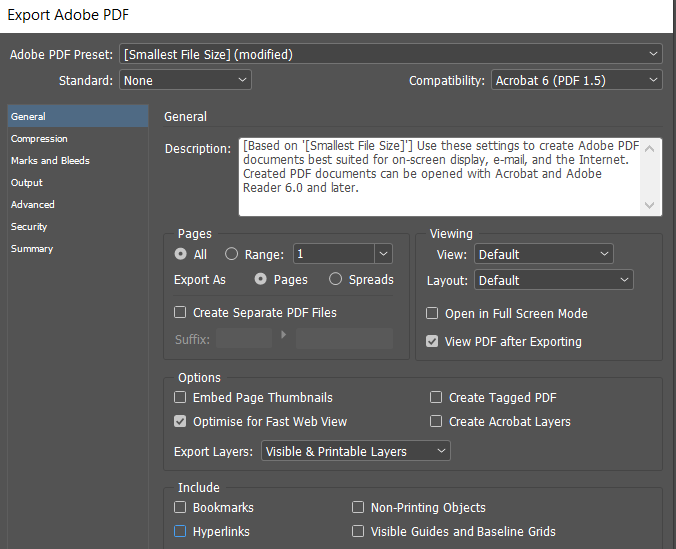This screenshot has height=549, width=676.
Task: Check the Hyperlinks include option
Action: pyautogui.click(x=180, y=531)
